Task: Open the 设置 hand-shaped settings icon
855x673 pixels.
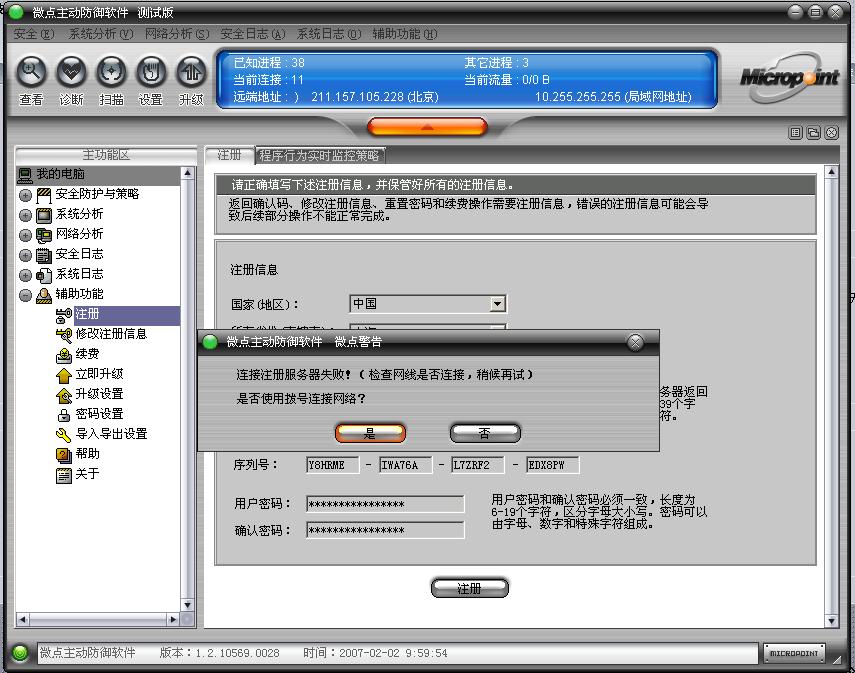Action: click(x=151, y=71)
